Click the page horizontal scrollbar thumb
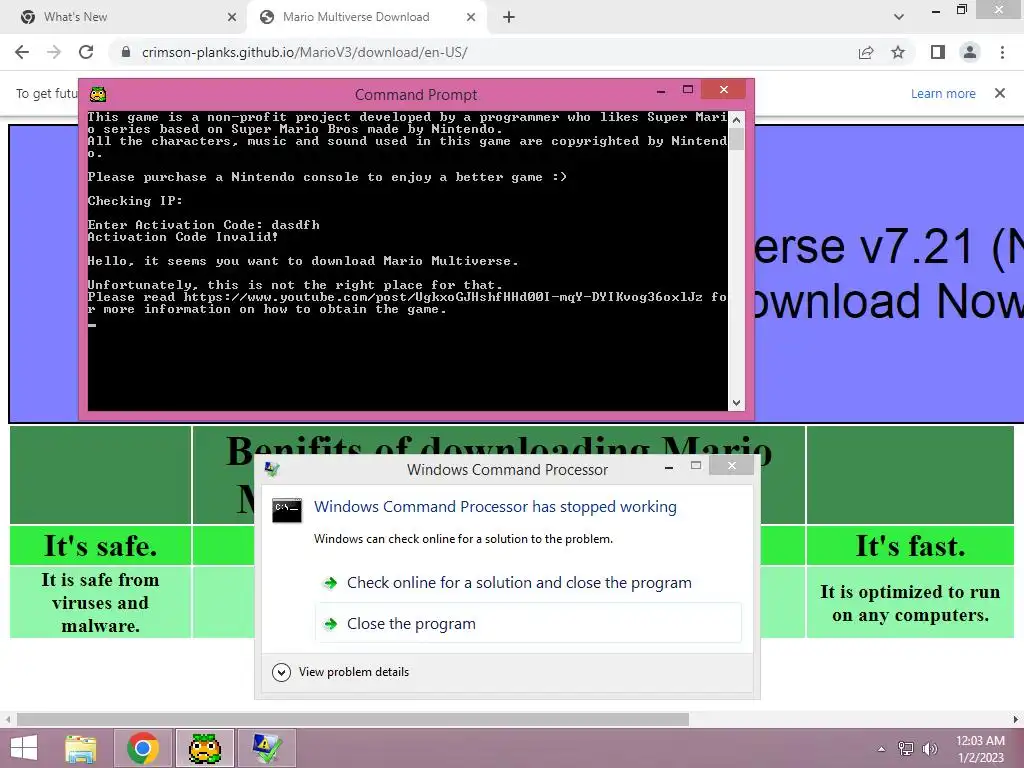1024x768 pixels. [x=353, y=719]
